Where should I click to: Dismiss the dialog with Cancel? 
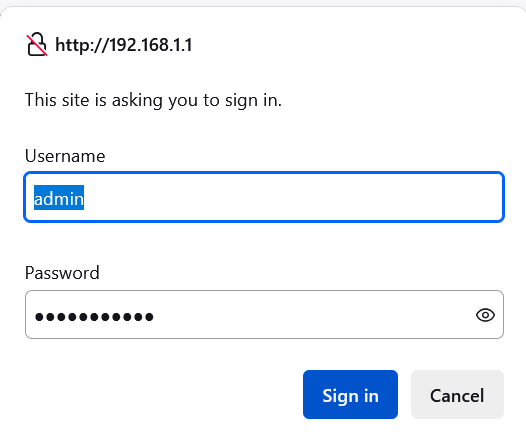[457, 394]
